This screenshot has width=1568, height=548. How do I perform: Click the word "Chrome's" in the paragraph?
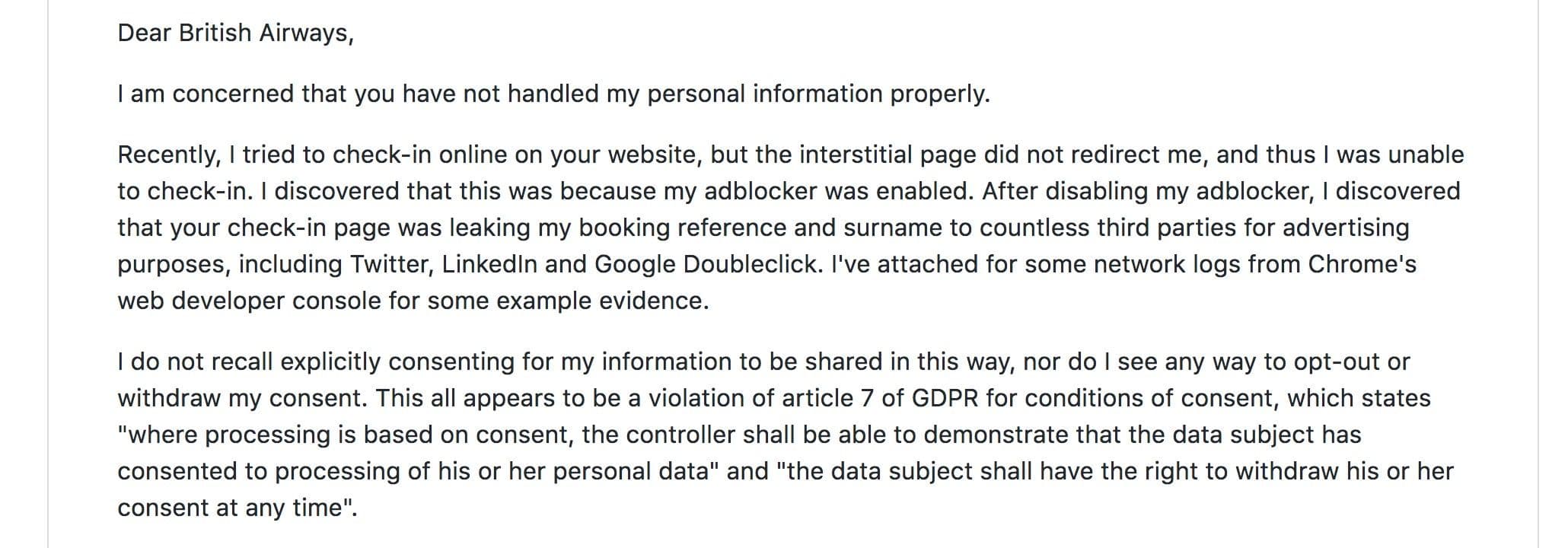[1362, 264]
